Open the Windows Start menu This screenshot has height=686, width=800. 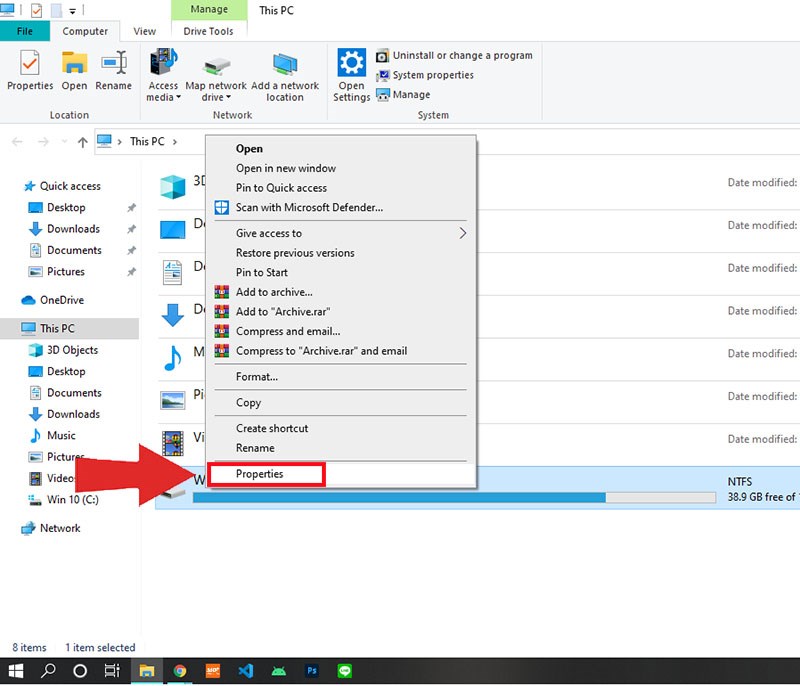point(16,671)
